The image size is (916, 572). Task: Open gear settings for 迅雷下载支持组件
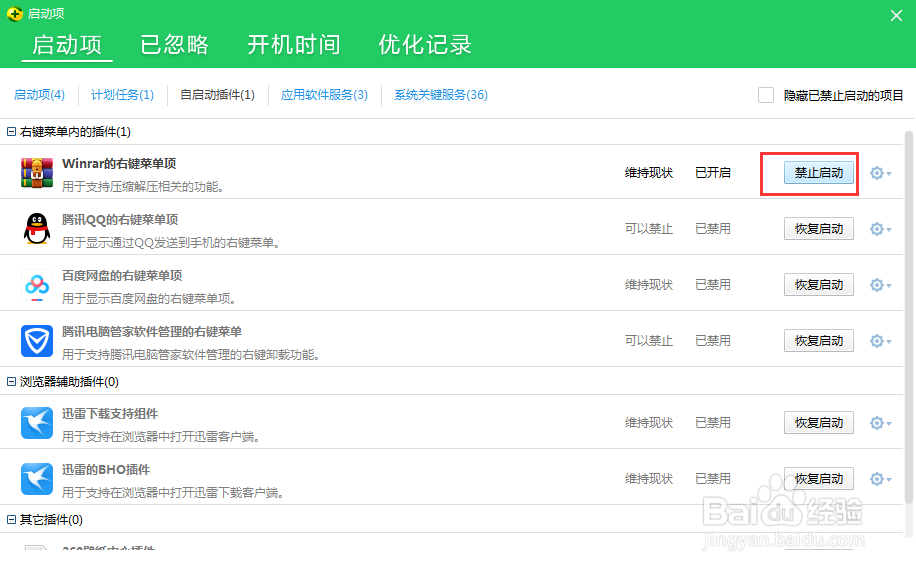click(880, 423)
